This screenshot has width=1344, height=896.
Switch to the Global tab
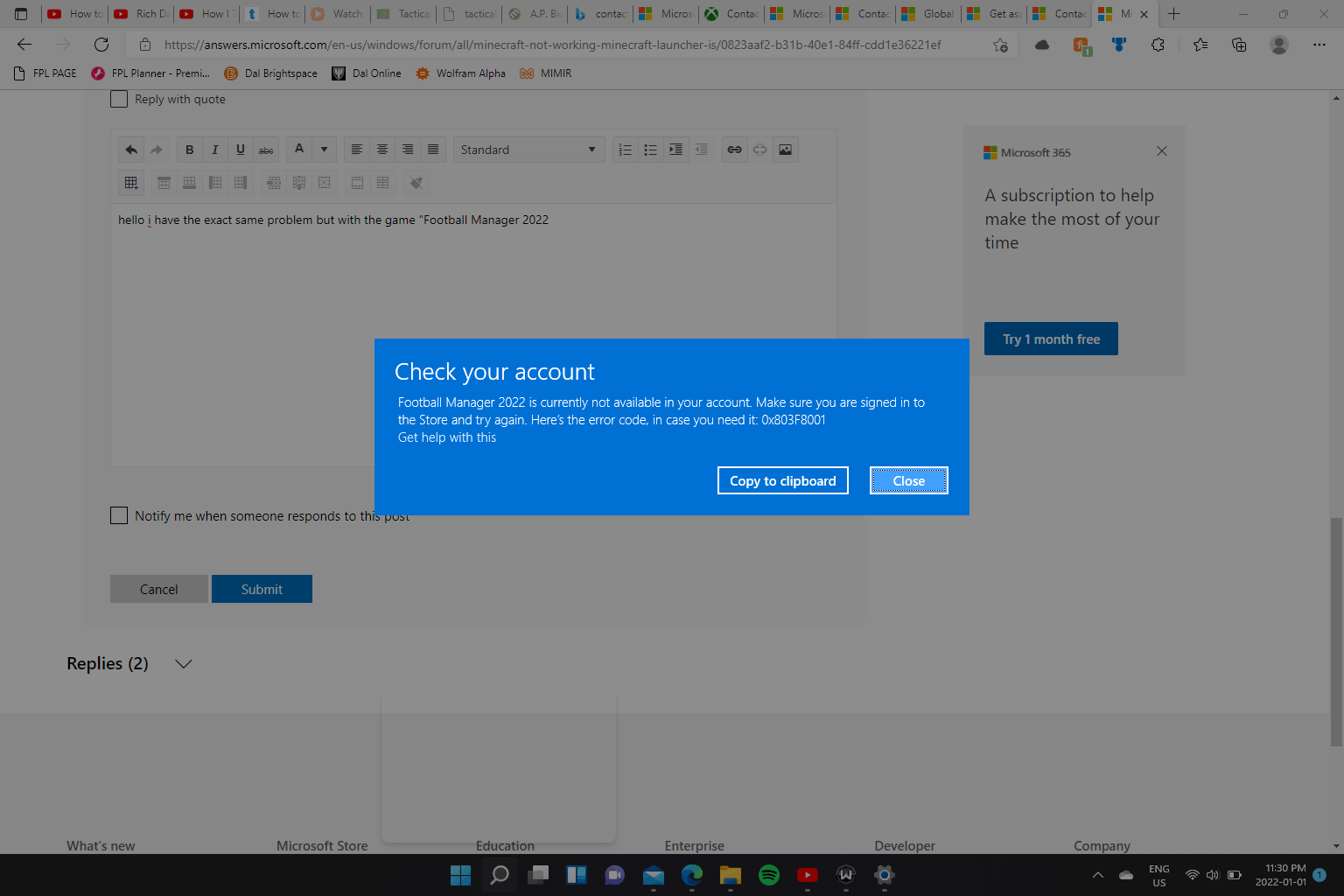pyautogui.click(x=928, y=14)
